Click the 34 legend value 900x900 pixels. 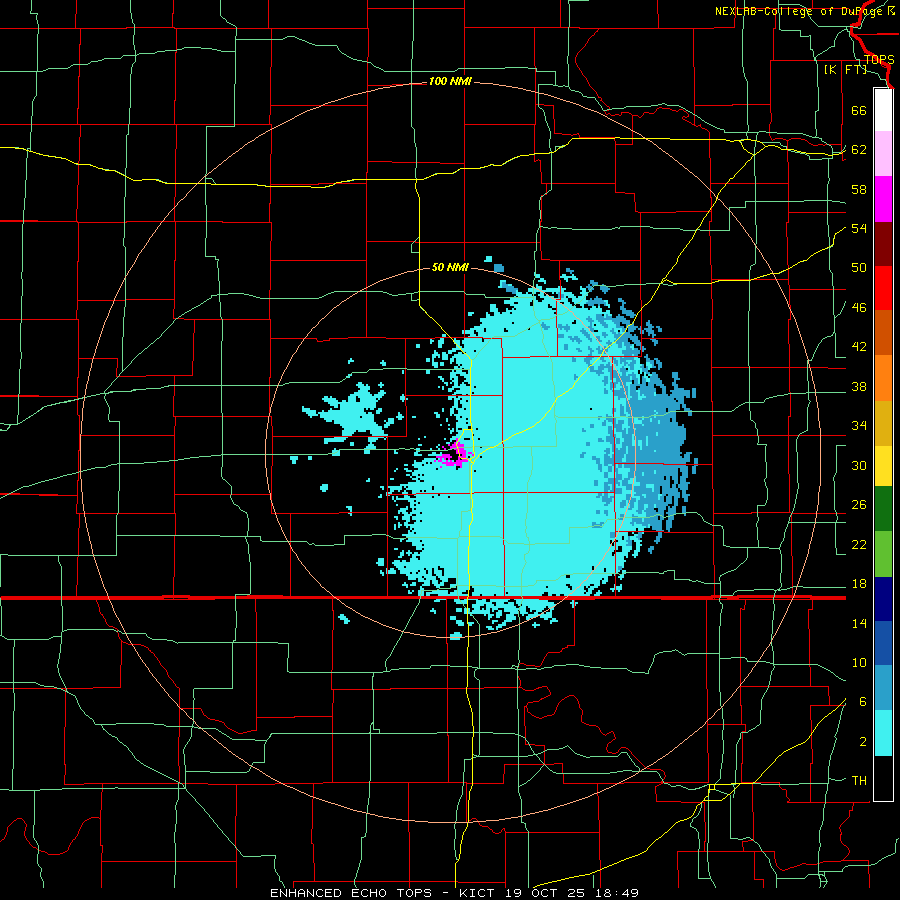click(x=859, y=426)
